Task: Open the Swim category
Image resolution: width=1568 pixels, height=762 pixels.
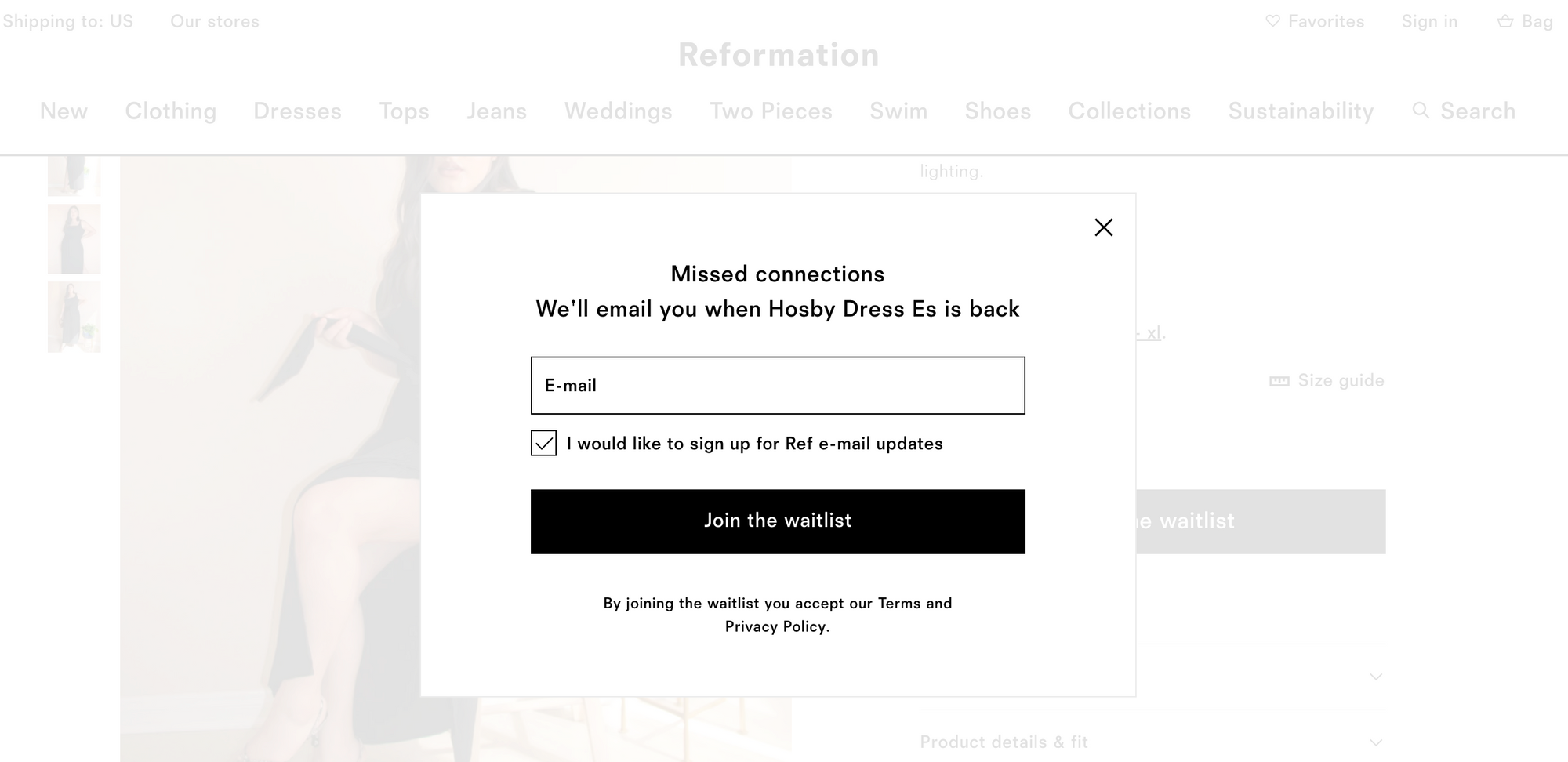Action: [x=898, y=111]
